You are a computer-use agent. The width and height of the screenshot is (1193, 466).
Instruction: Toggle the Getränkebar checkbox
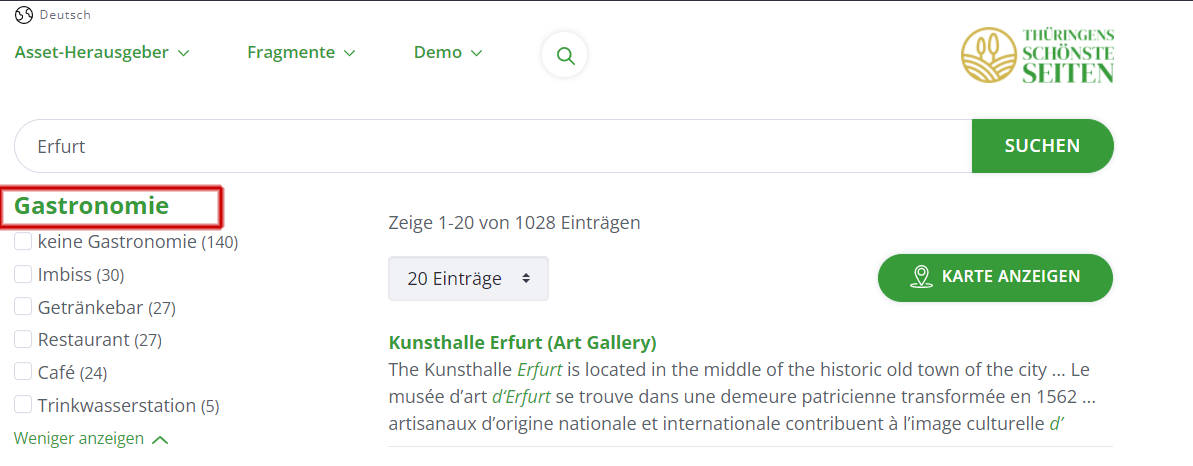[24, 307]
